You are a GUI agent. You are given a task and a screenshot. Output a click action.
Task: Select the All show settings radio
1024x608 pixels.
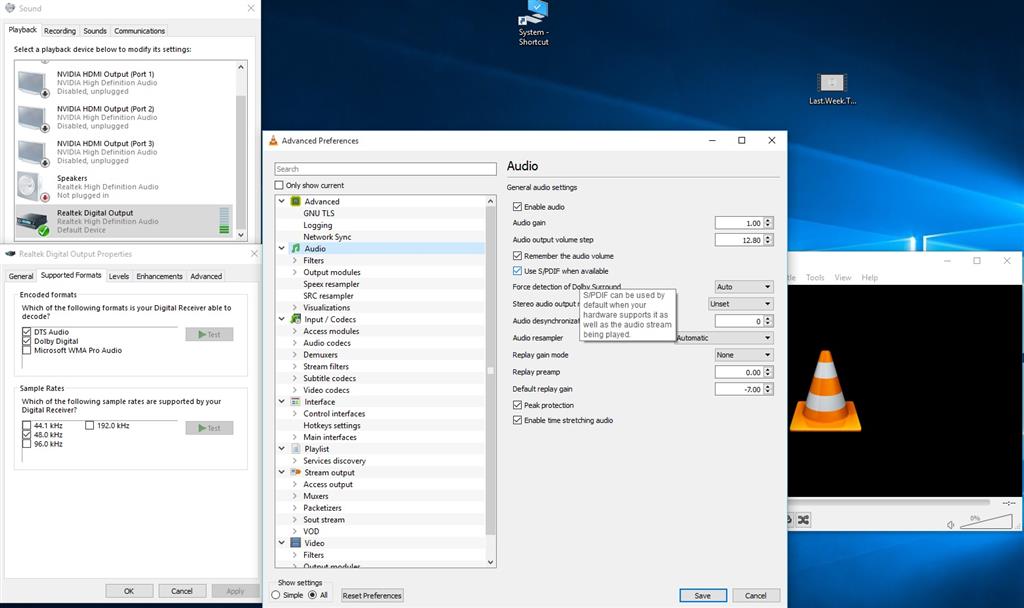pyautogui.click(x=313, y=595)
